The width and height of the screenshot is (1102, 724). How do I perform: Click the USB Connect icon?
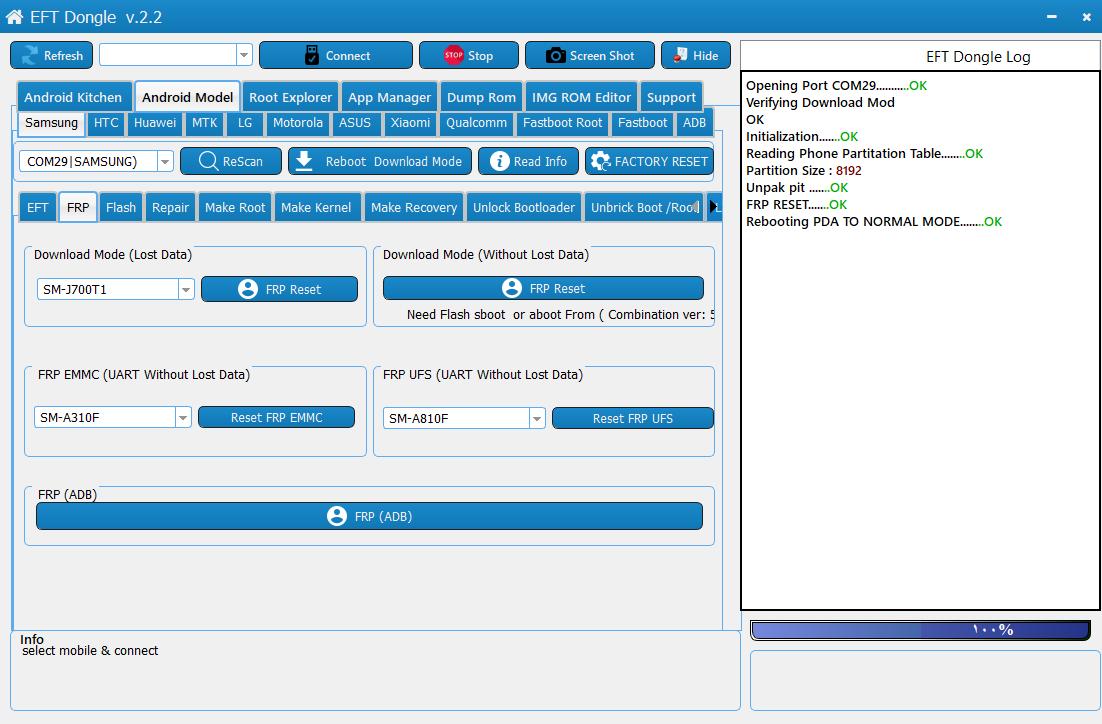(311, 56)
